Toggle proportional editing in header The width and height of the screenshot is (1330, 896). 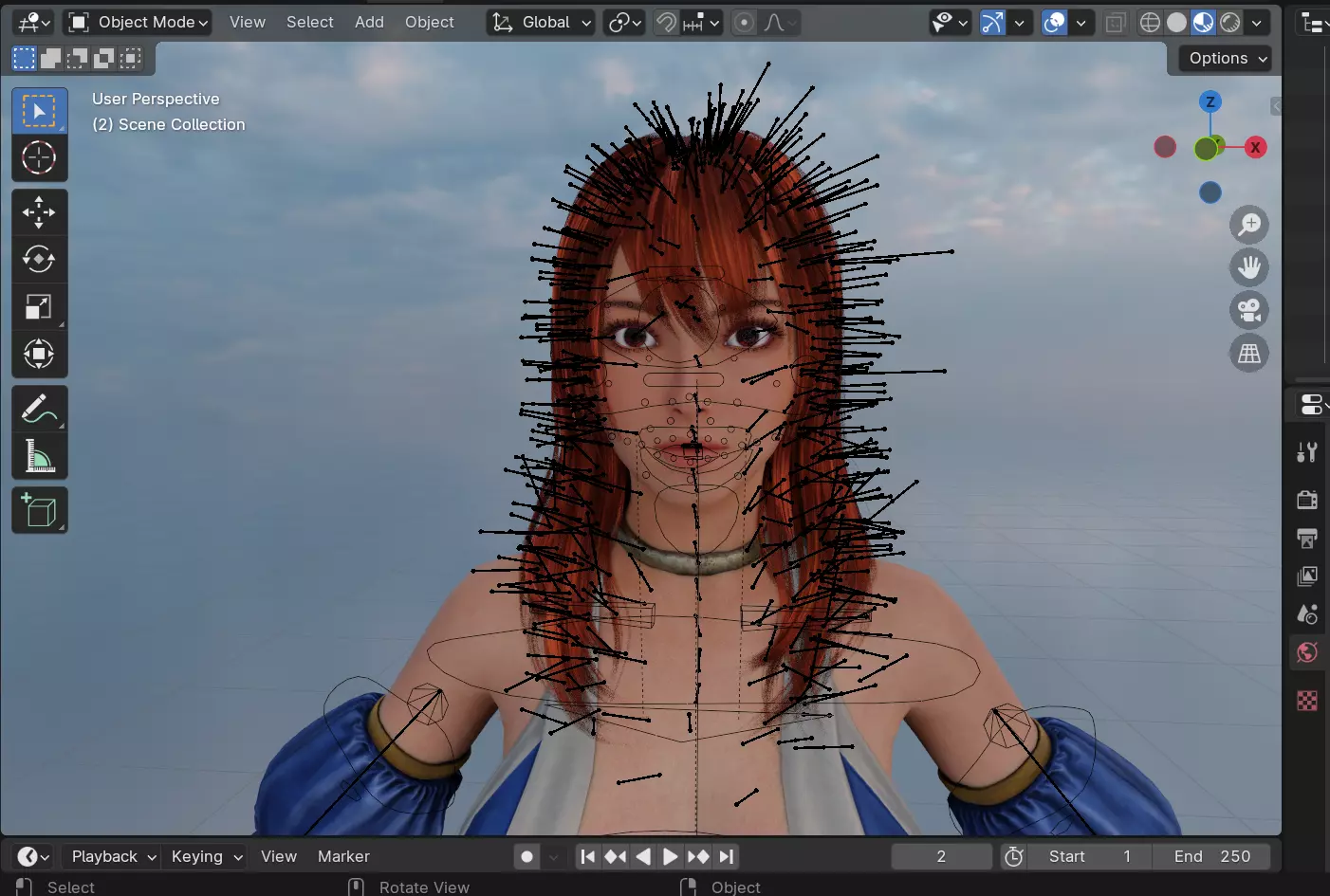[745, 22]
